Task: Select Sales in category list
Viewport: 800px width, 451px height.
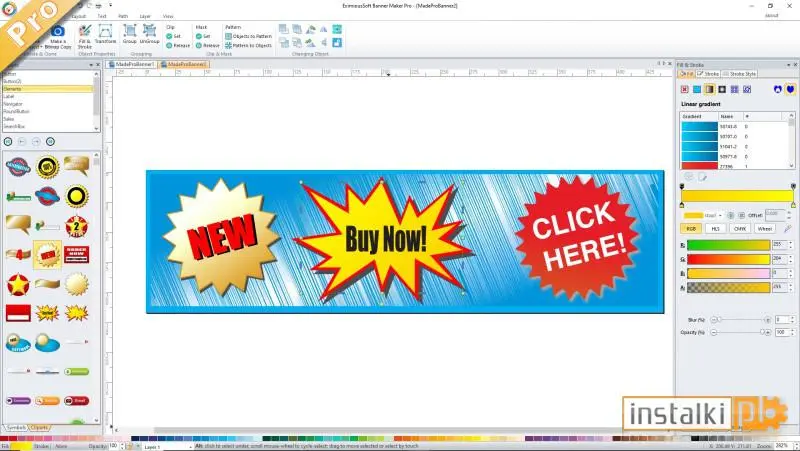Action: 48,119
